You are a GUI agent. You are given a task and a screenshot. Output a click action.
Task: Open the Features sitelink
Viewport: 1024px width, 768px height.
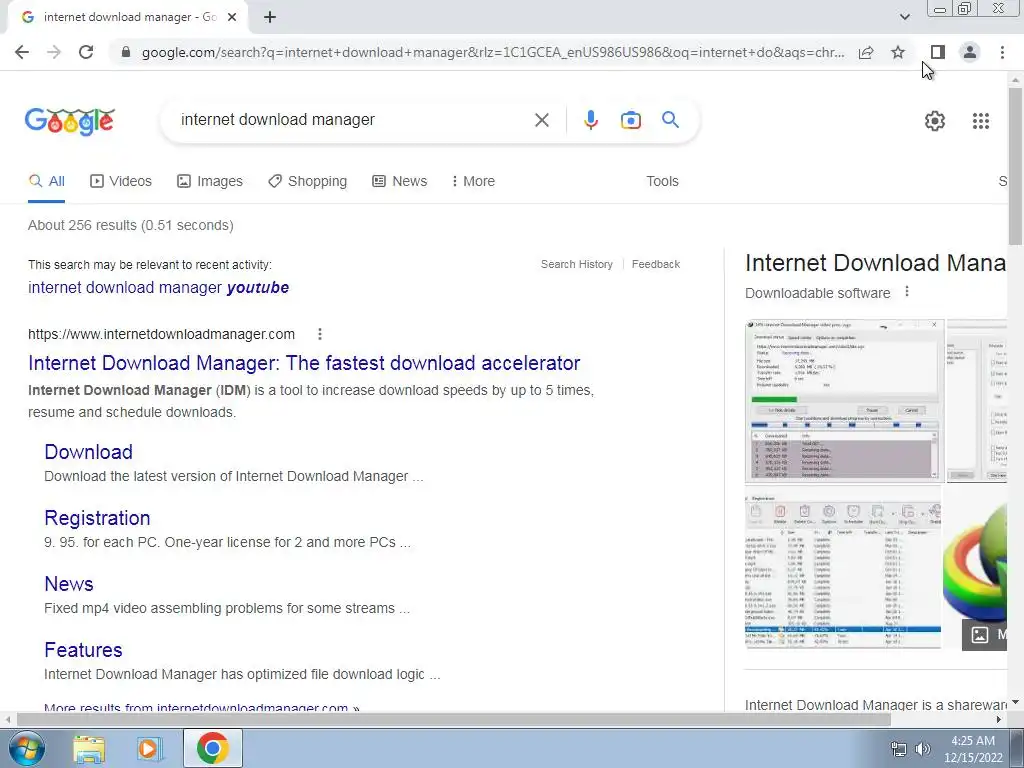tap(84, 650)
